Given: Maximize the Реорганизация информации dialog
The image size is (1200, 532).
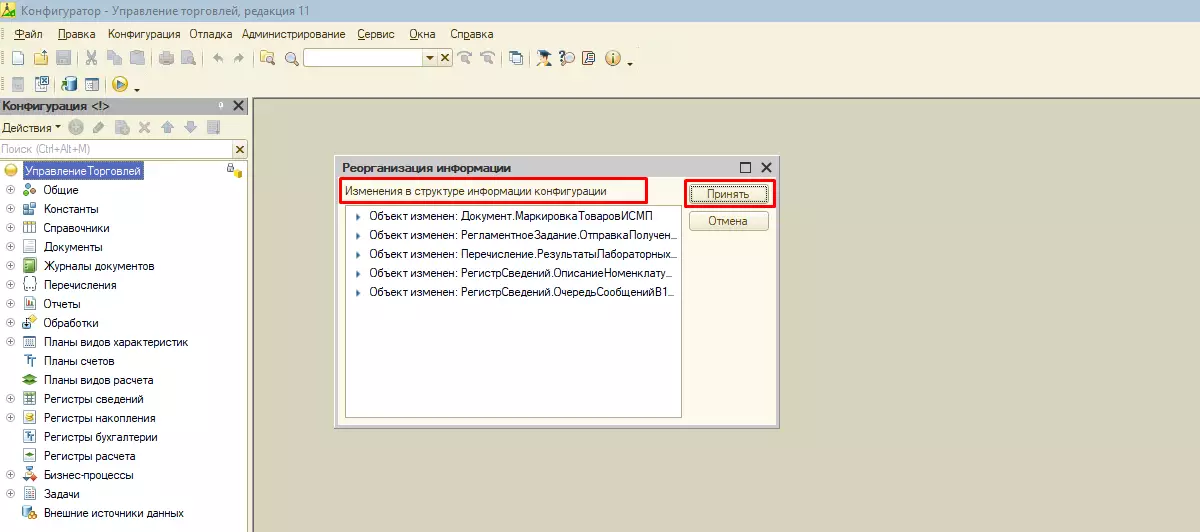Looking at the screenshot, I should point(746,168).
